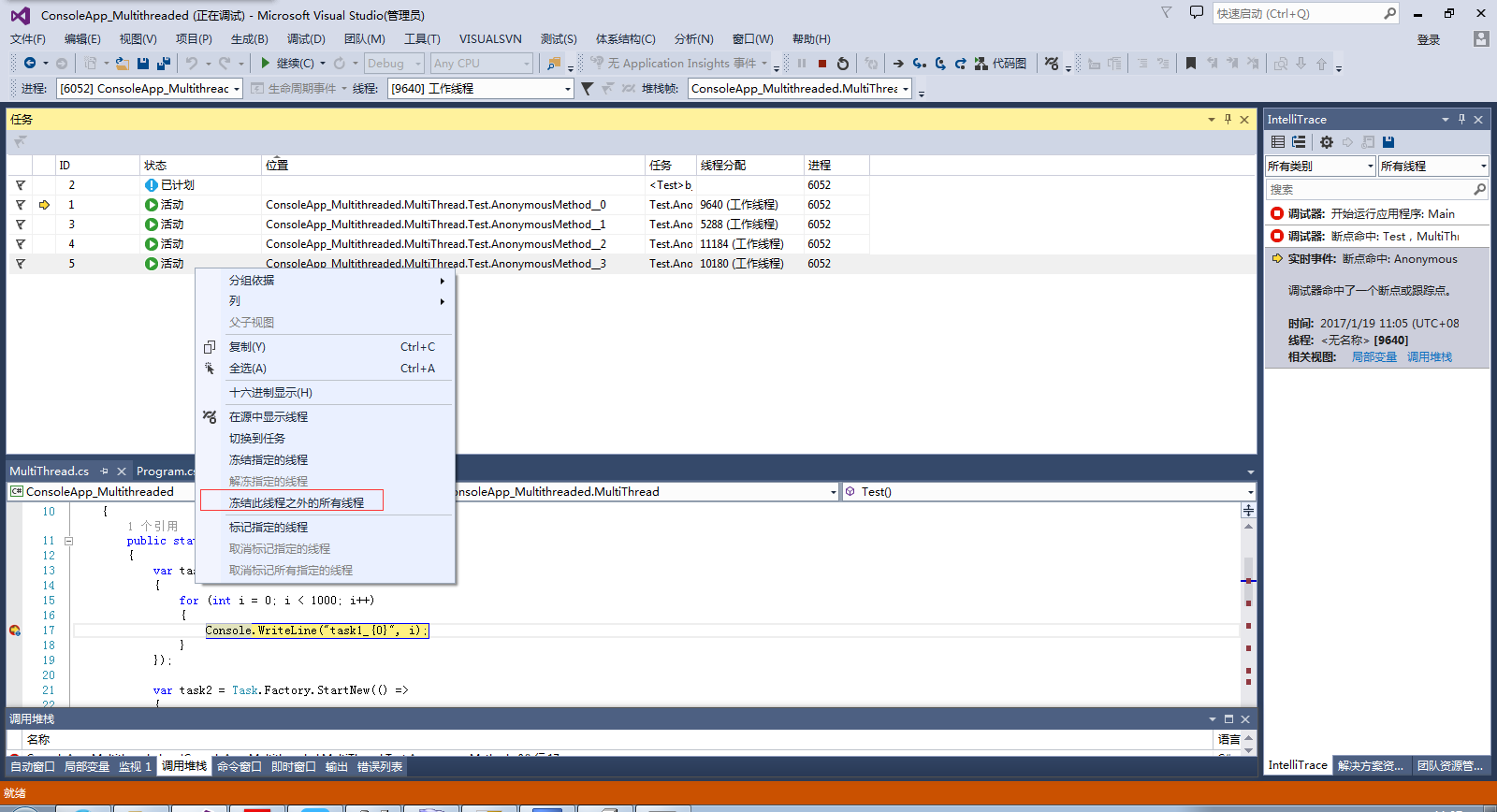Click the notifications flag icon in title bar
Screen dimensions: 1497x812
[1166, 12]
